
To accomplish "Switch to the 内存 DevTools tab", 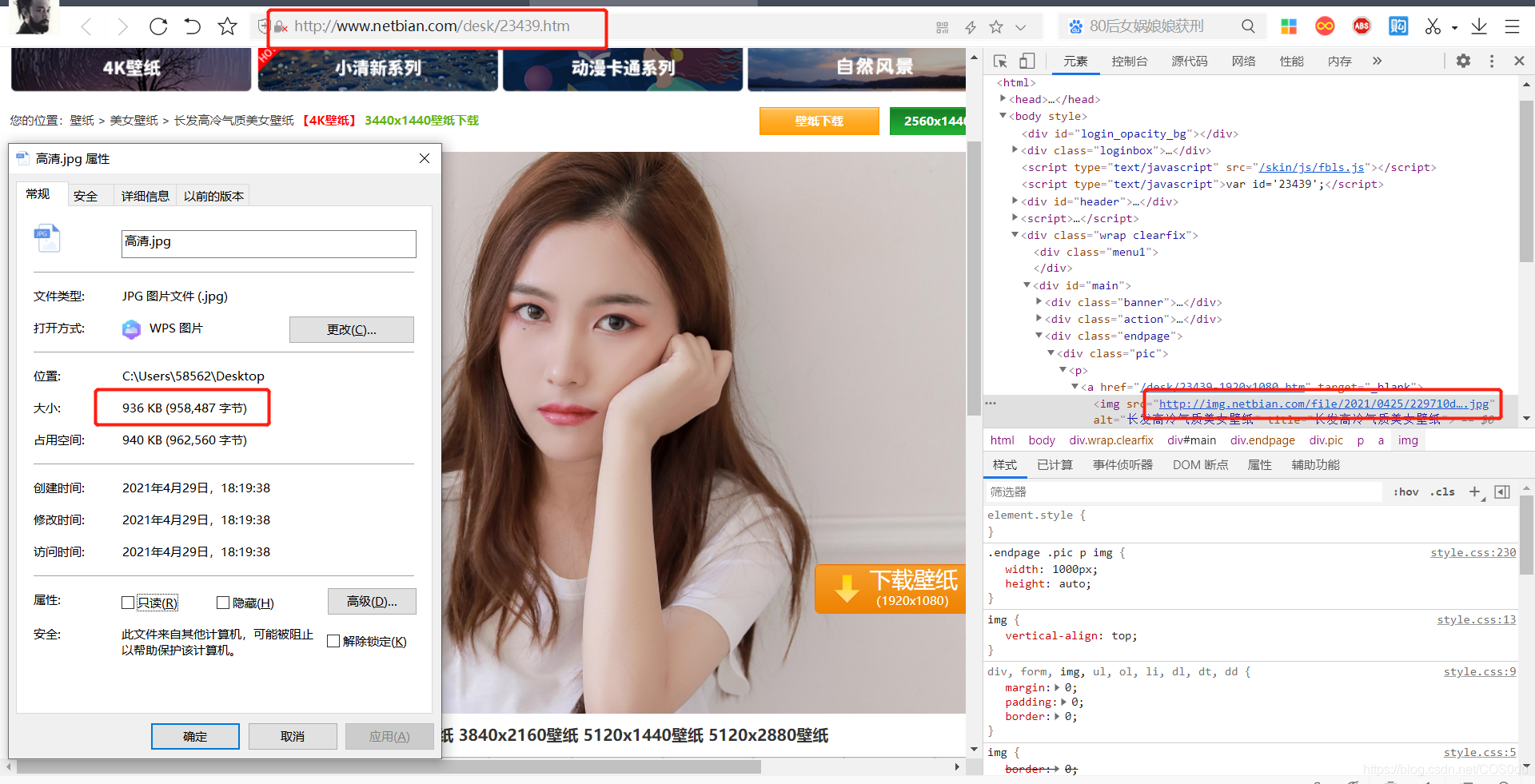I will coord(1339,61).
